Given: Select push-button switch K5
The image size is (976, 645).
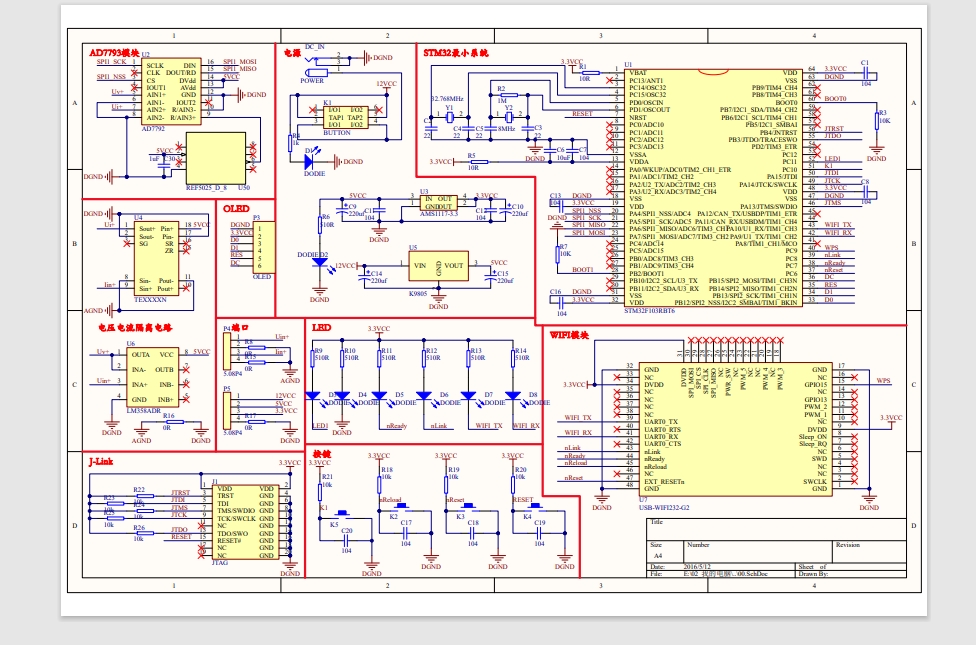Looking at the screenshot, I should 341,516.
